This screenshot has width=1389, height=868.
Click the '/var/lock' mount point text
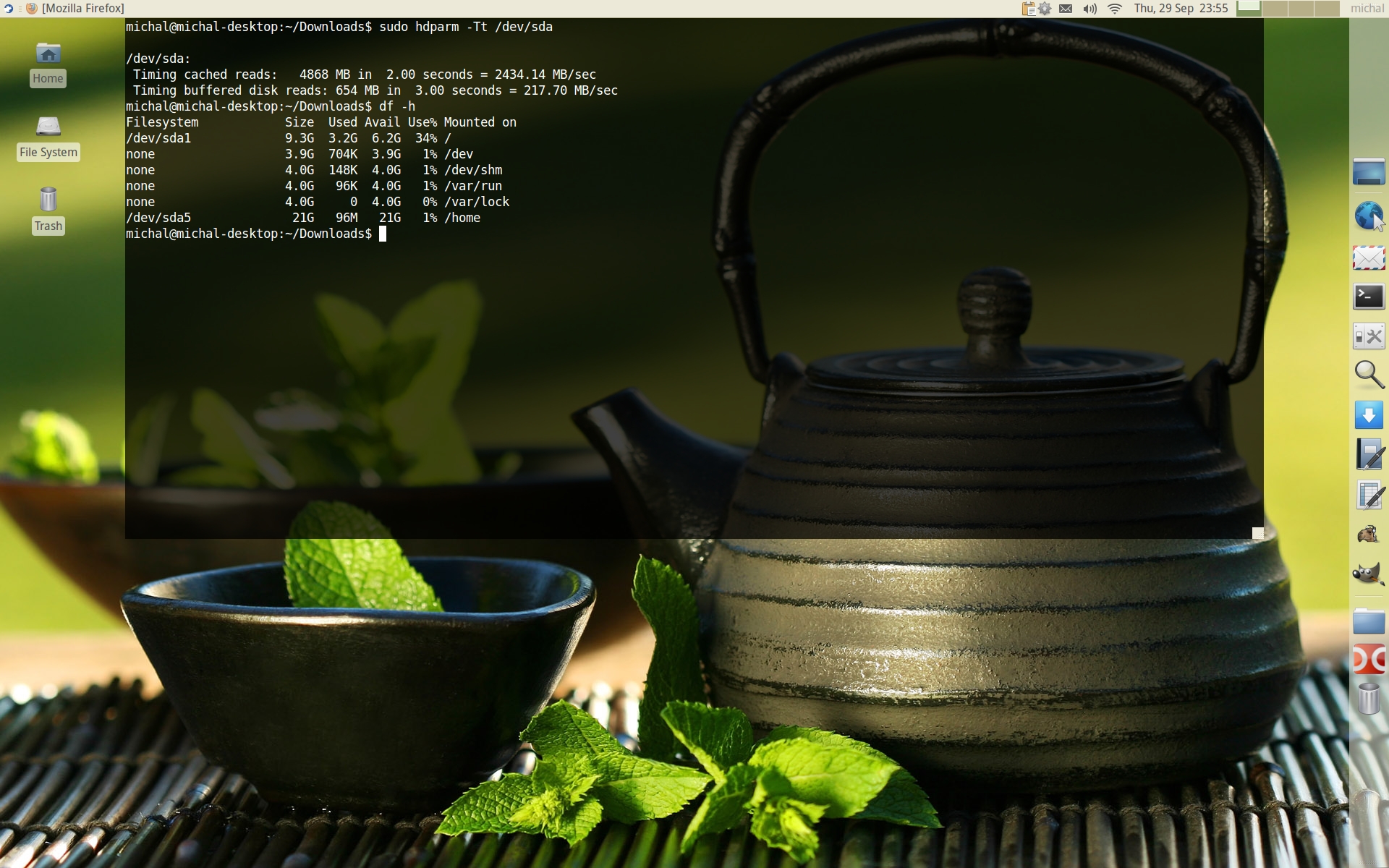[x=477, y=202]
